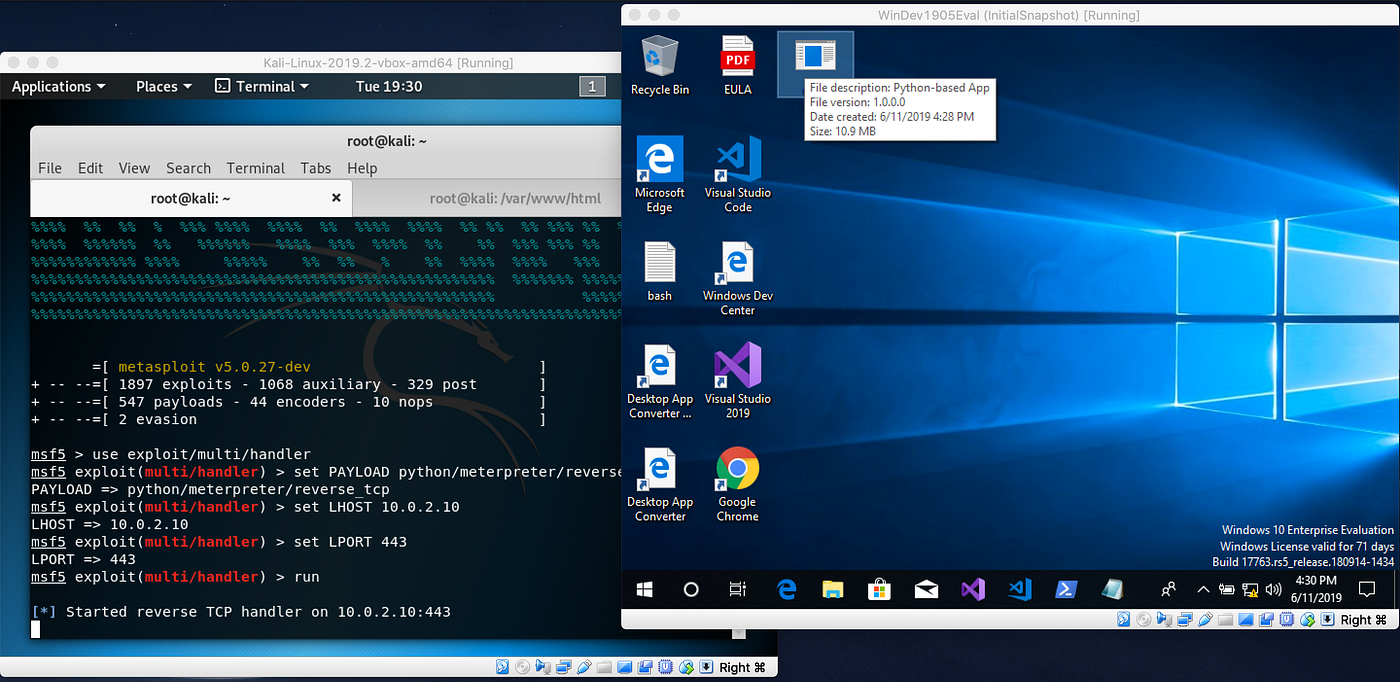Switch to the root@kali: ~ tab
The image size is (1400, 682).
coord(191,198)
